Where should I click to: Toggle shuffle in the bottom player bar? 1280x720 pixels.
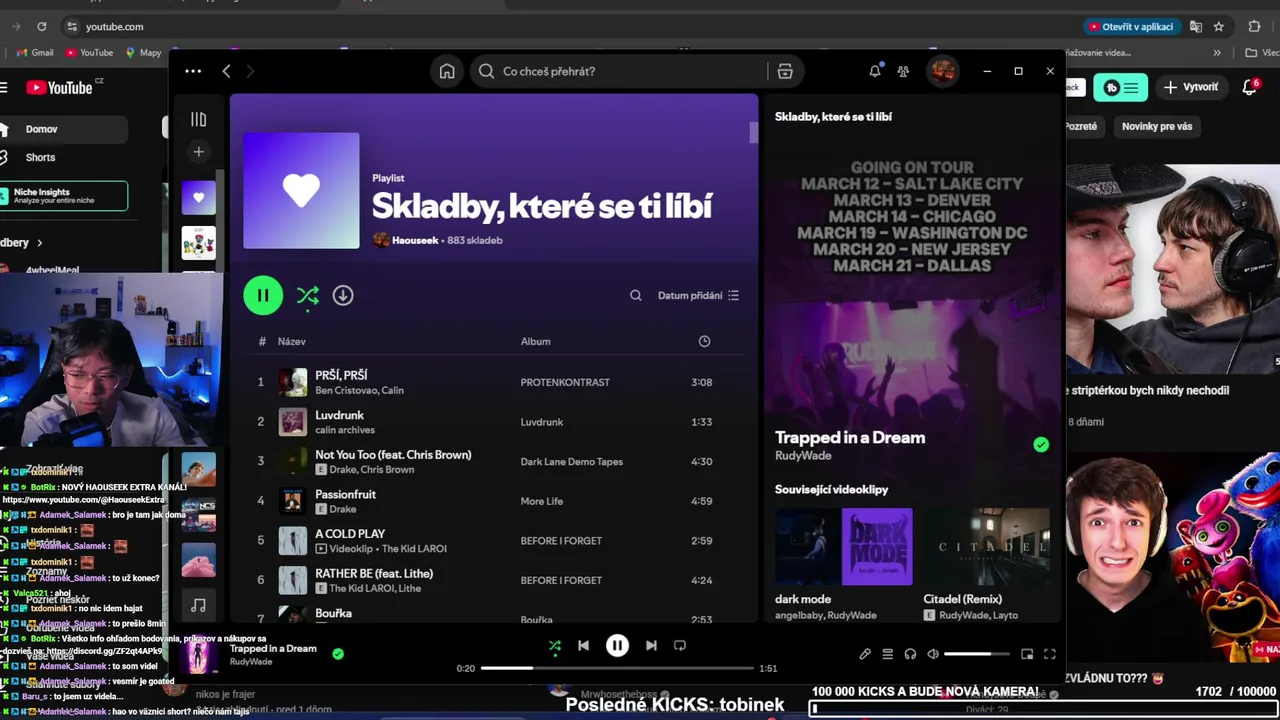coord(555,646)
